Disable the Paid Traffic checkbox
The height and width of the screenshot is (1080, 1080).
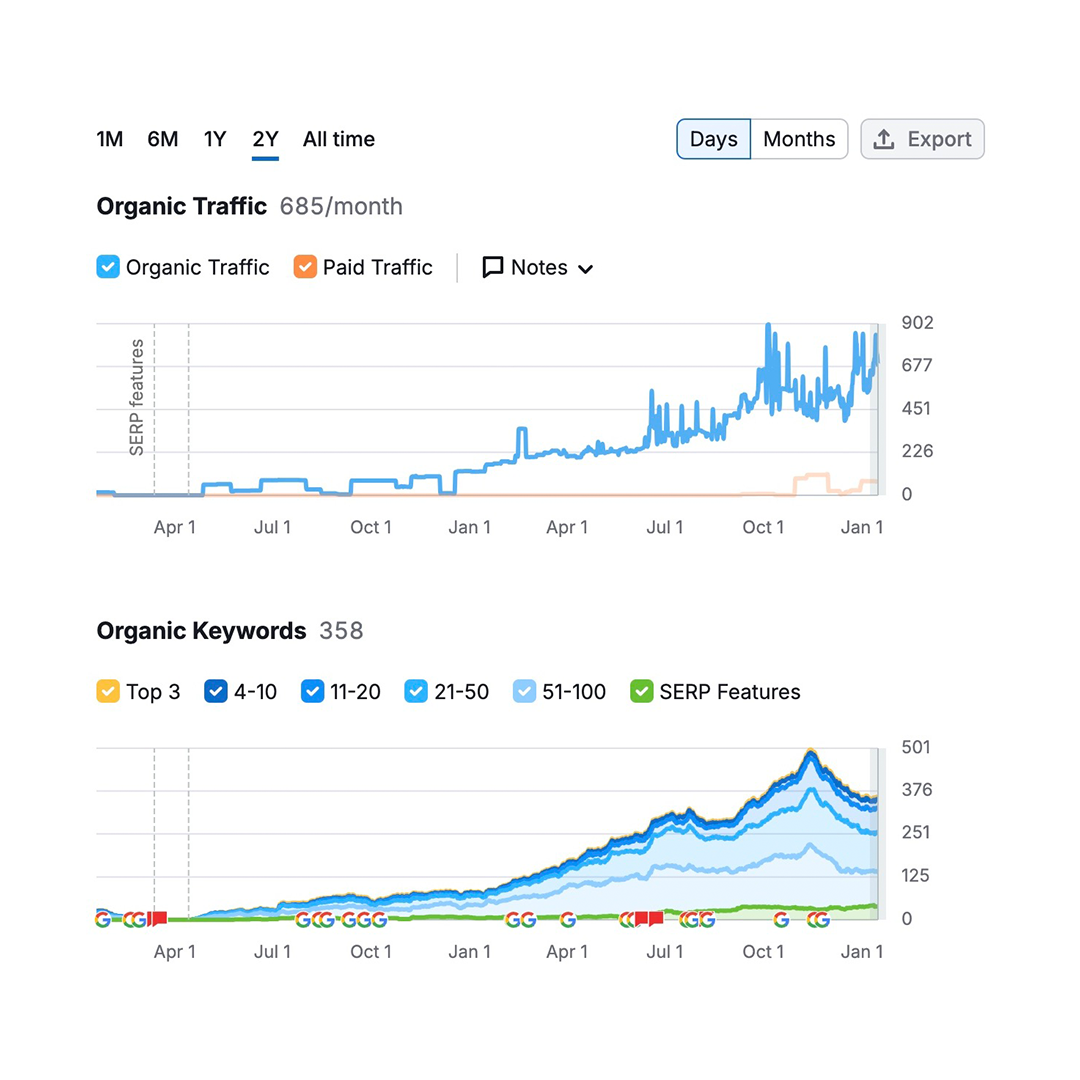tap(305, 268)
